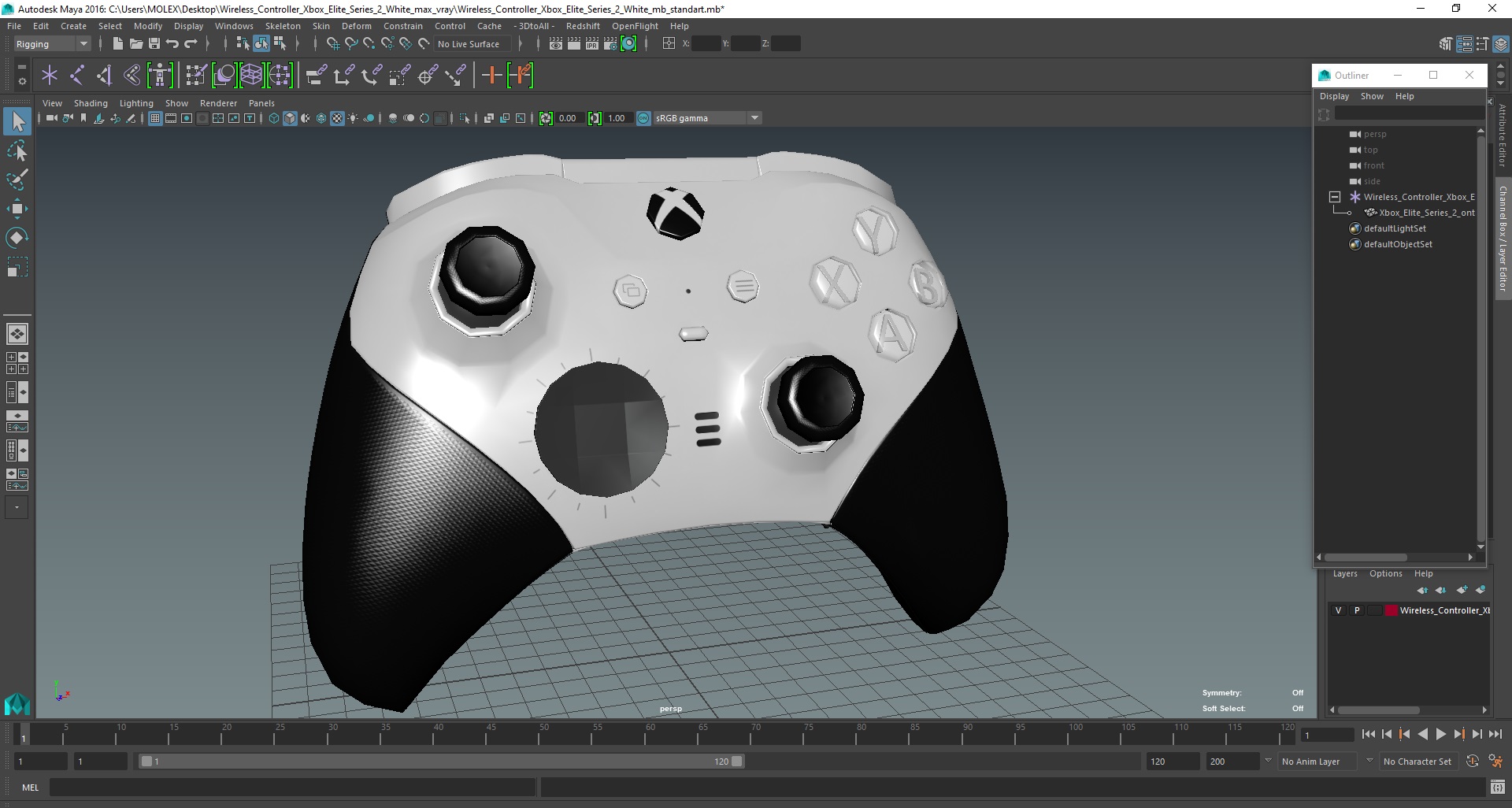
Task: Click the Outliner horizontal scrollbar
Action: [x=1365, y=557]
